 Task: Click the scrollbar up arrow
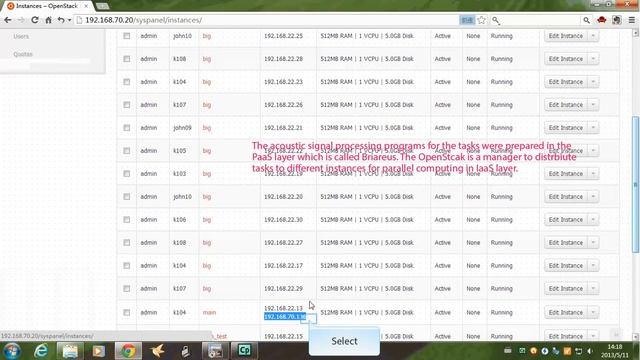point(635,33)
